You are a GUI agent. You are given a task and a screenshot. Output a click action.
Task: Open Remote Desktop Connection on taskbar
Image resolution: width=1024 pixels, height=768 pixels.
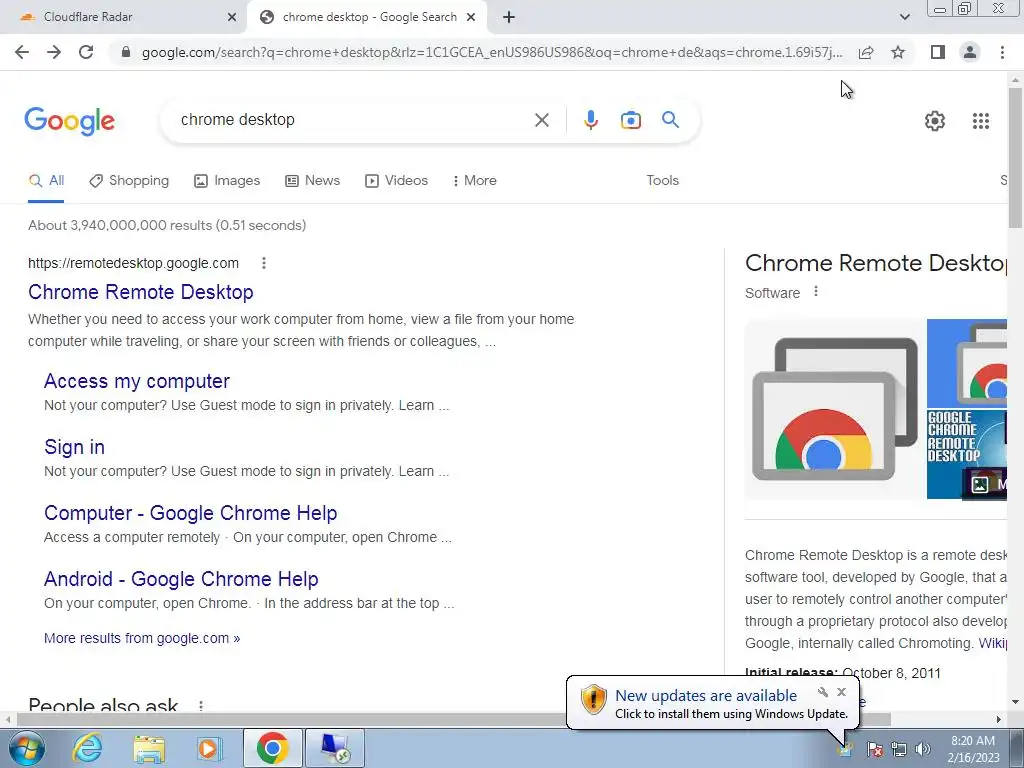[x=334, y=748]
